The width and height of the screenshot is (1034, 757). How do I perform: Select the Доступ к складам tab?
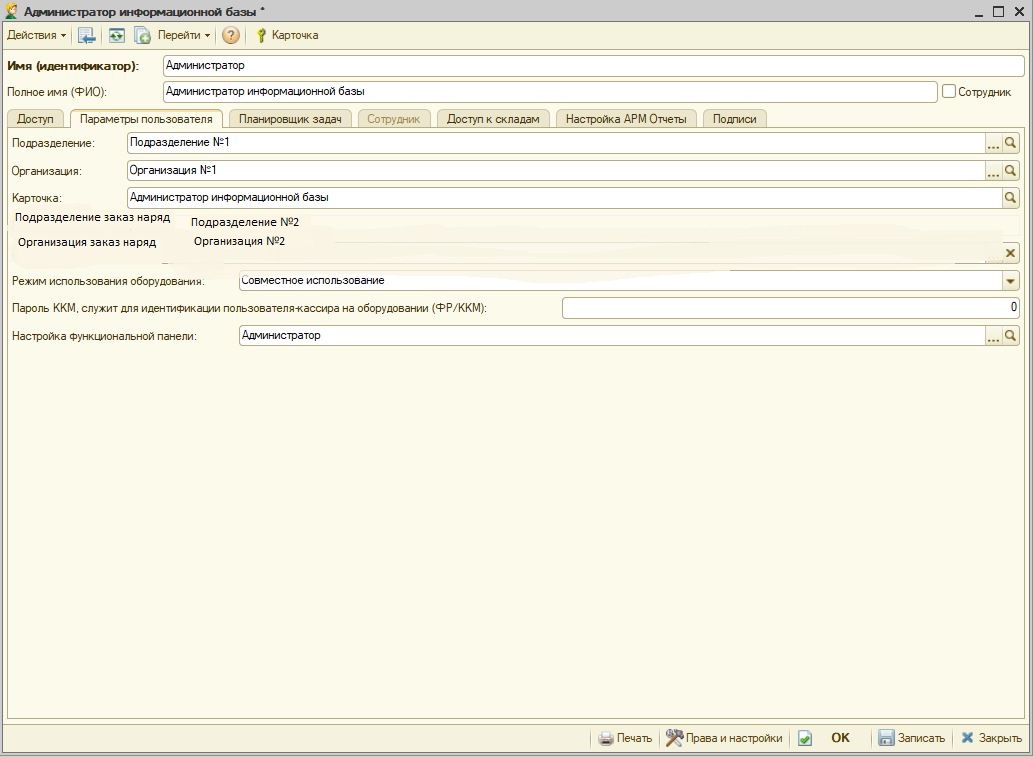(x=493, y=119)
